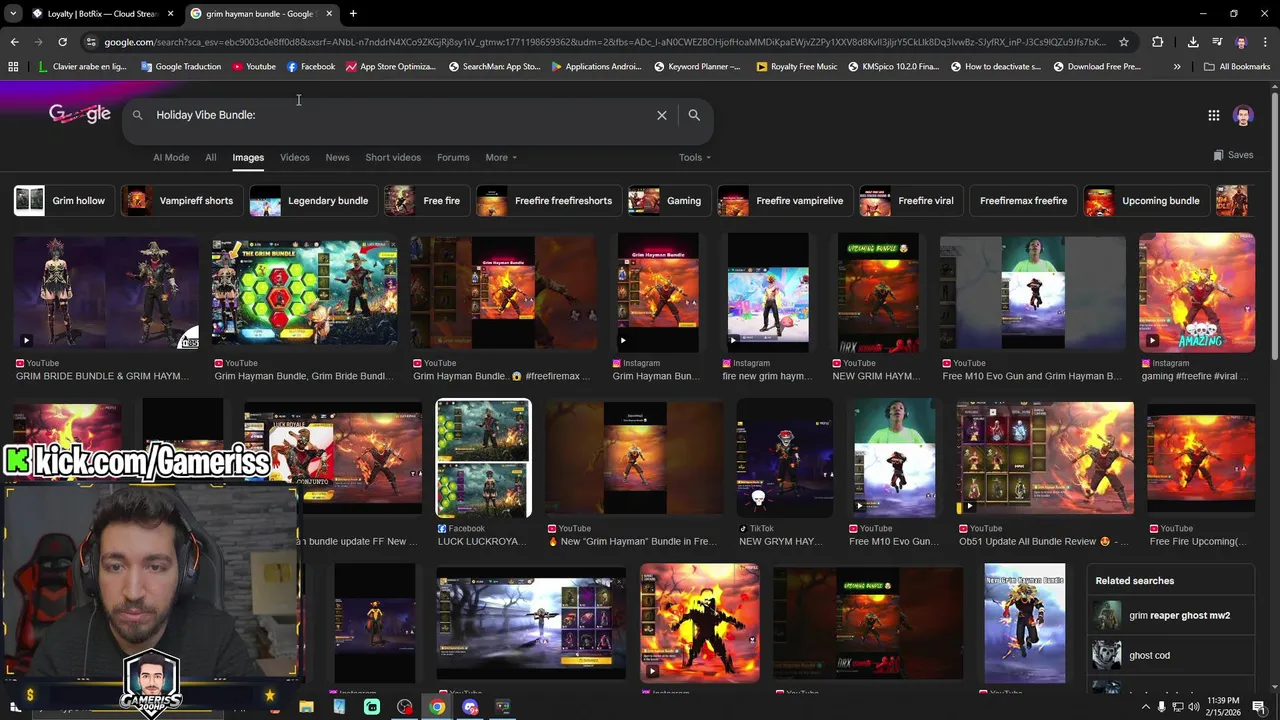Expand the More search filters dropdown

pyautogui.click(x=501, y=158)
